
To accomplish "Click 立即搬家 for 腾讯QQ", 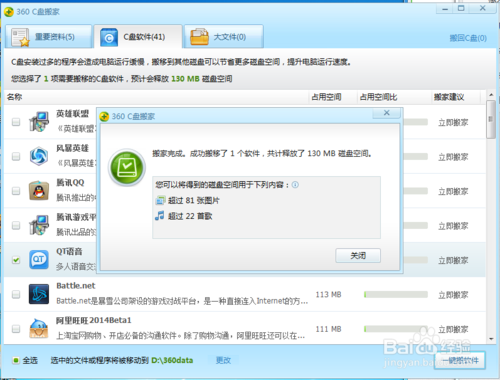I will 453,192.
